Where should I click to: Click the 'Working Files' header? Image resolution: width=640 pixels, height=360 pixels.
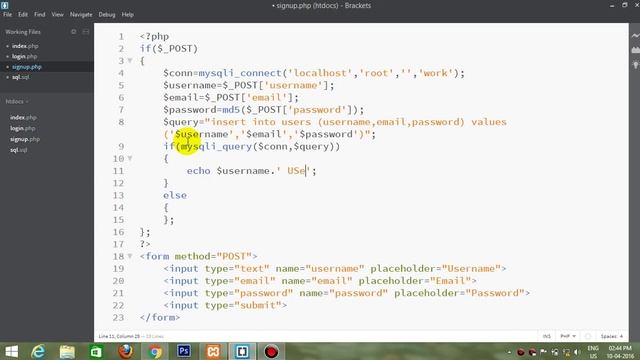(x=23, y=32)
